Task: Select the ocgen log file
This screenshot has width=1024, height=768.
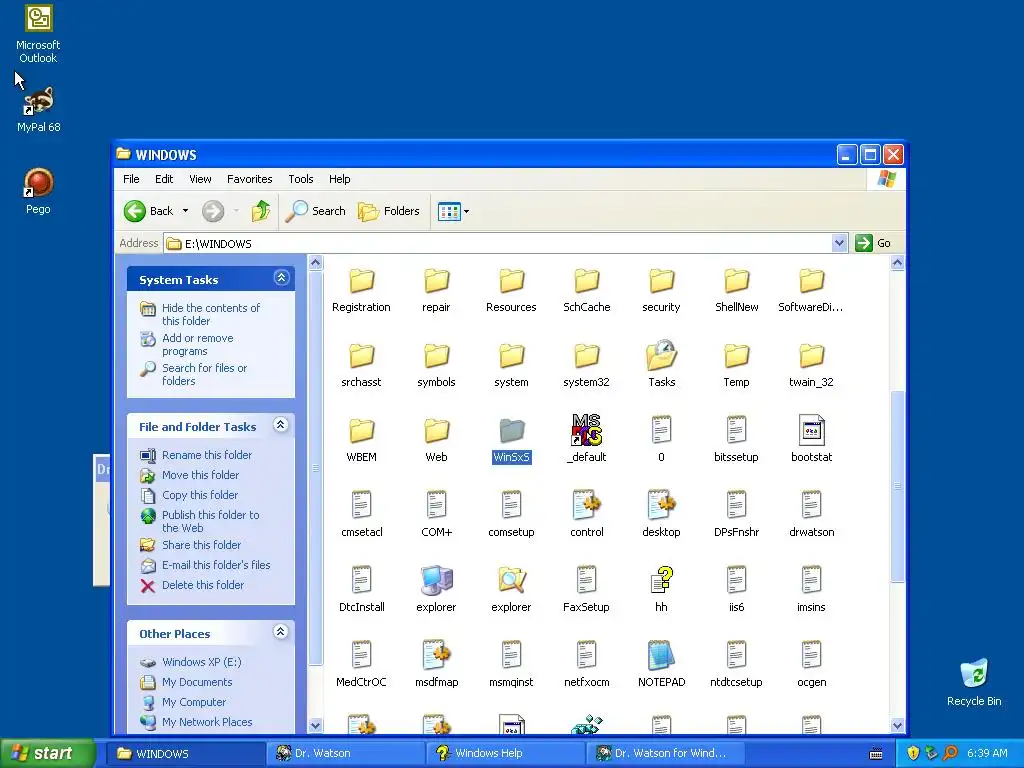Action: tap(811, 664)
